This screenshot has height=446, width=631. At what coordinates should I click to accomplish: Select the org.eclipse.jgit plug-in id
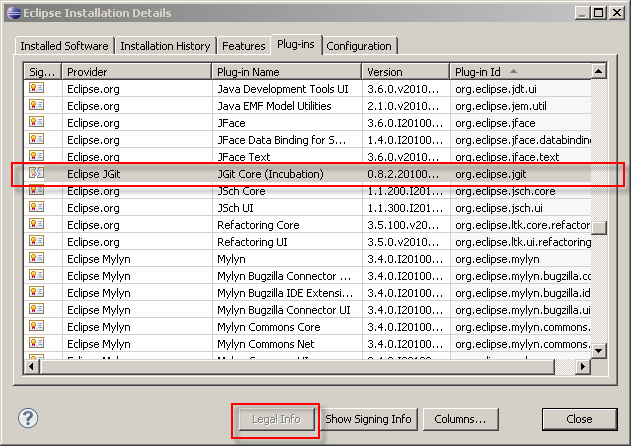491,174
